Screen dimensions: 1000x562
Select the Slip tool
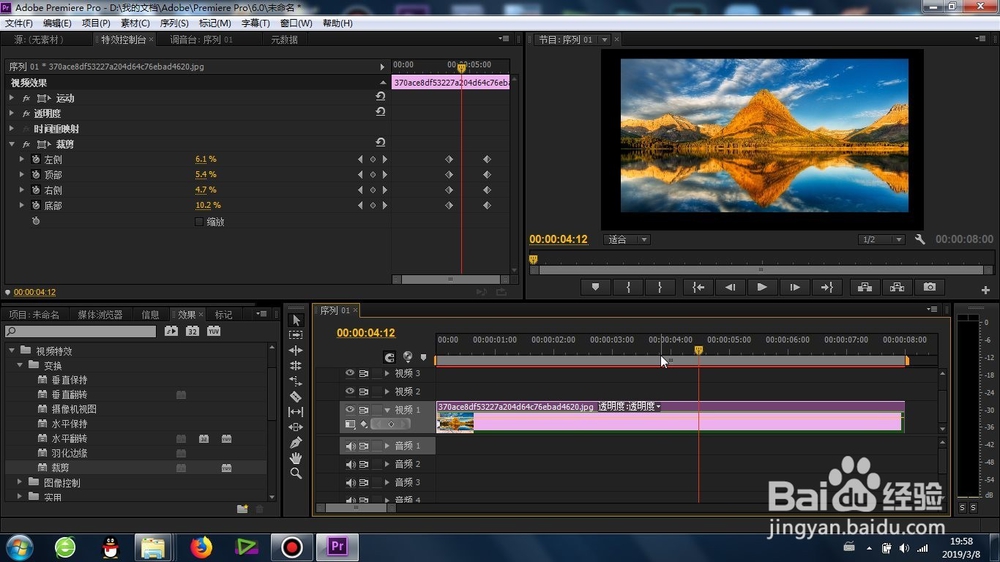(x=296, y=411)
